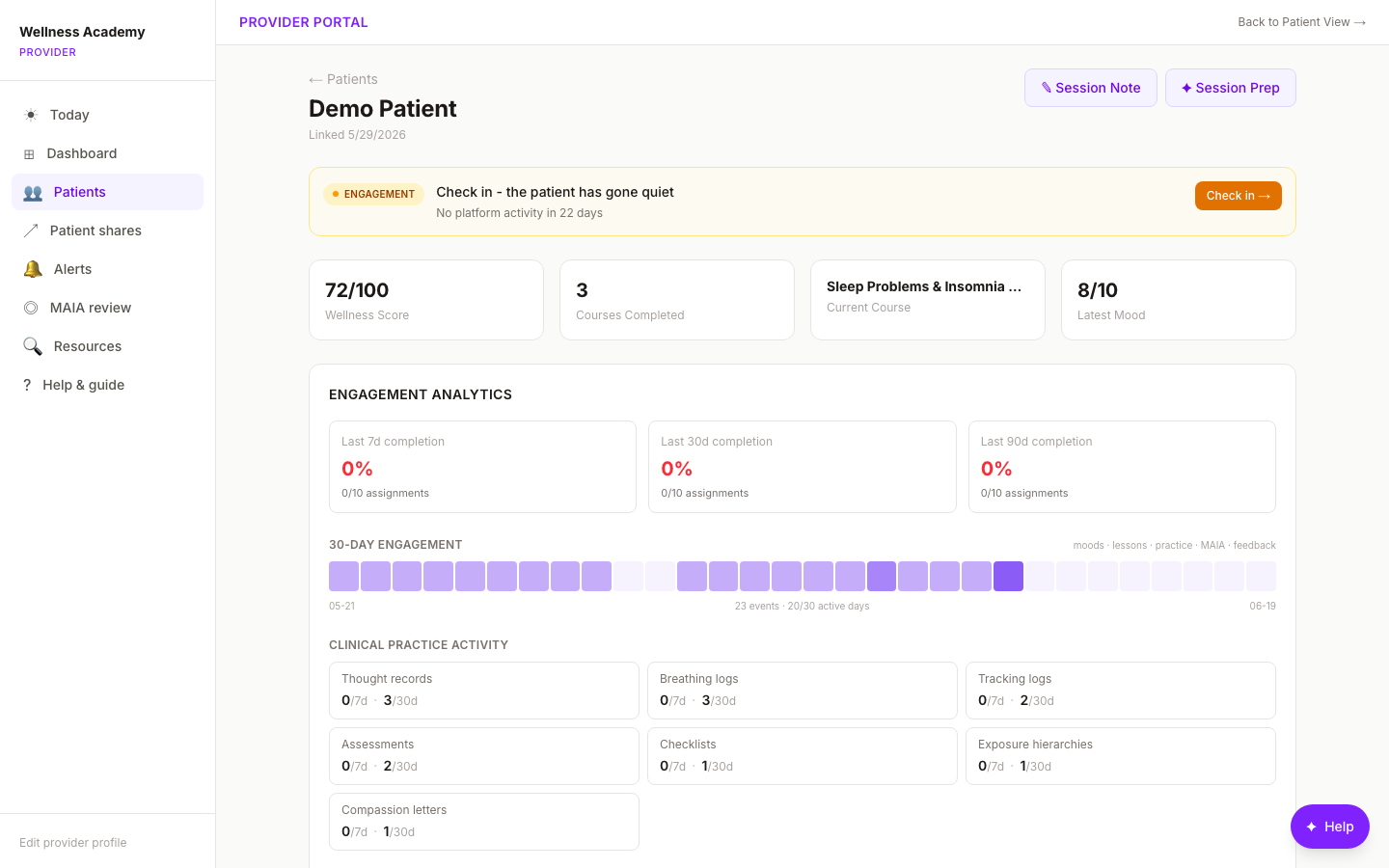This screenshot has width=1389, height=868.
Task: Click the first engagement square above 05-21
Action: pos(343,577)
